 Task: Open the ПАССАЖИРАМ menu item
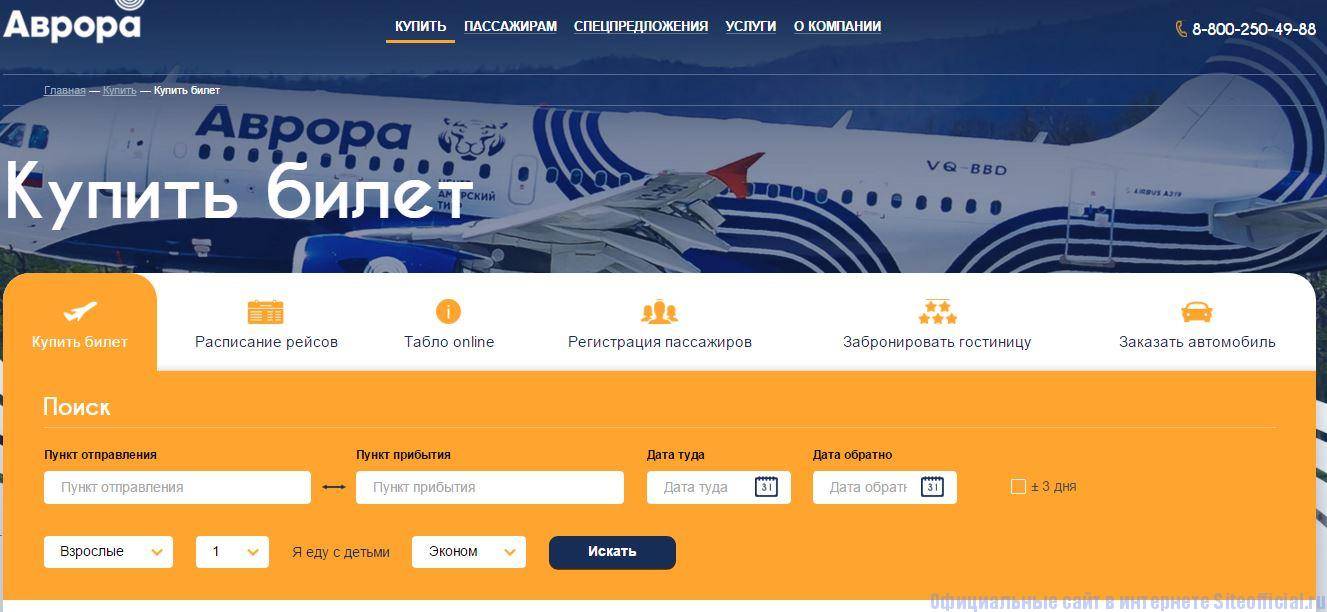[510, 27]
